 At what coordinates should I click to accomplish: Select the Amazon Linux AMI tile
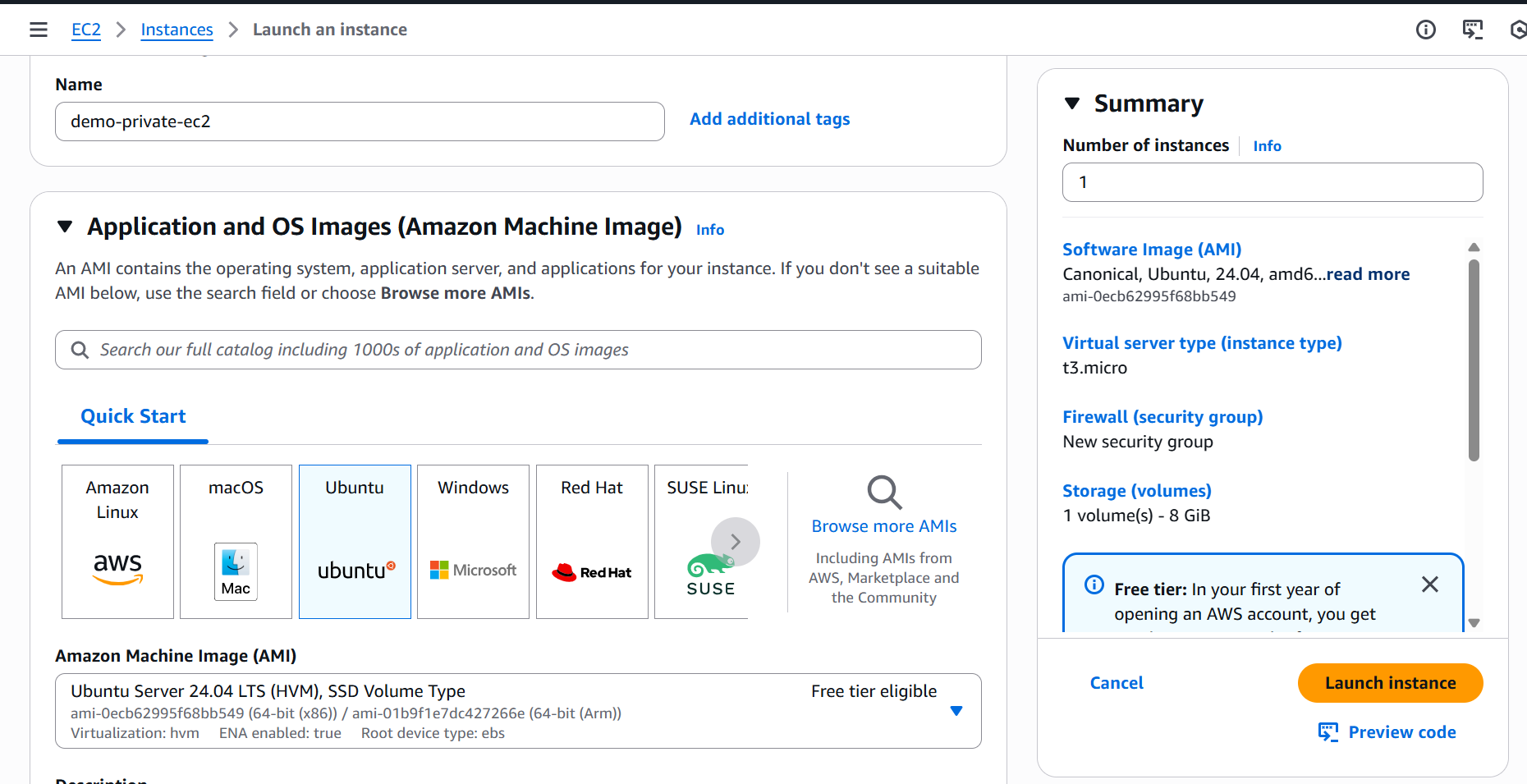pos(117,541)
